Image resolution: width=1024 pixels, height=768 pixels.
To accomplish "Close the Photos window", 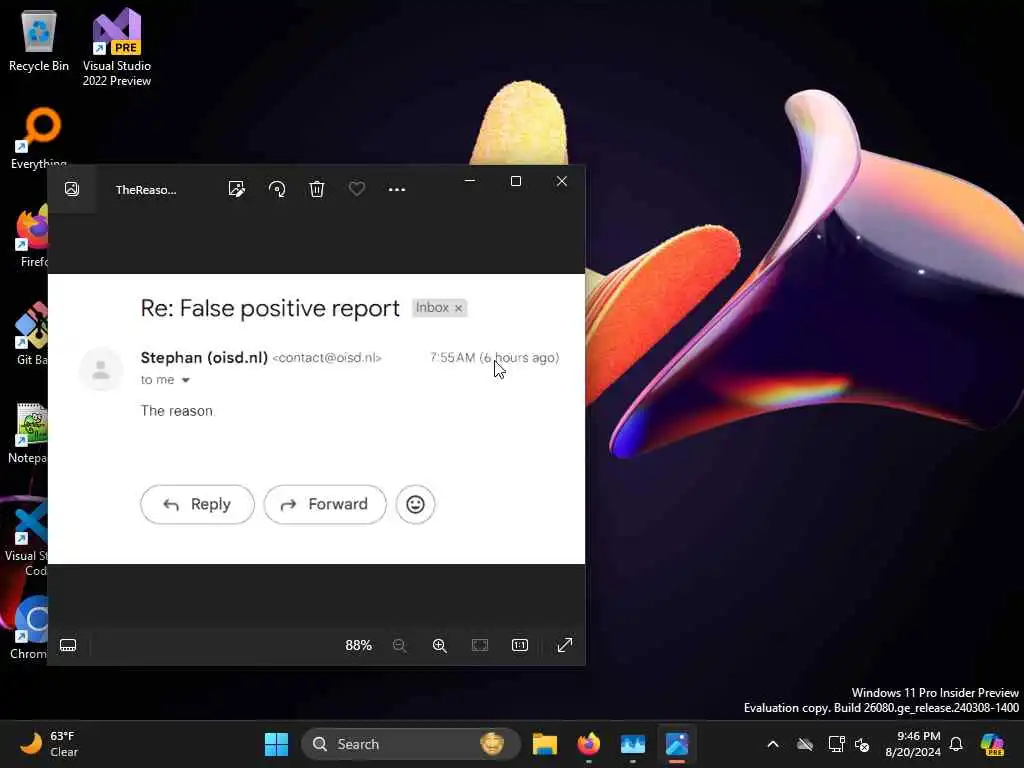I will [562, 181].
